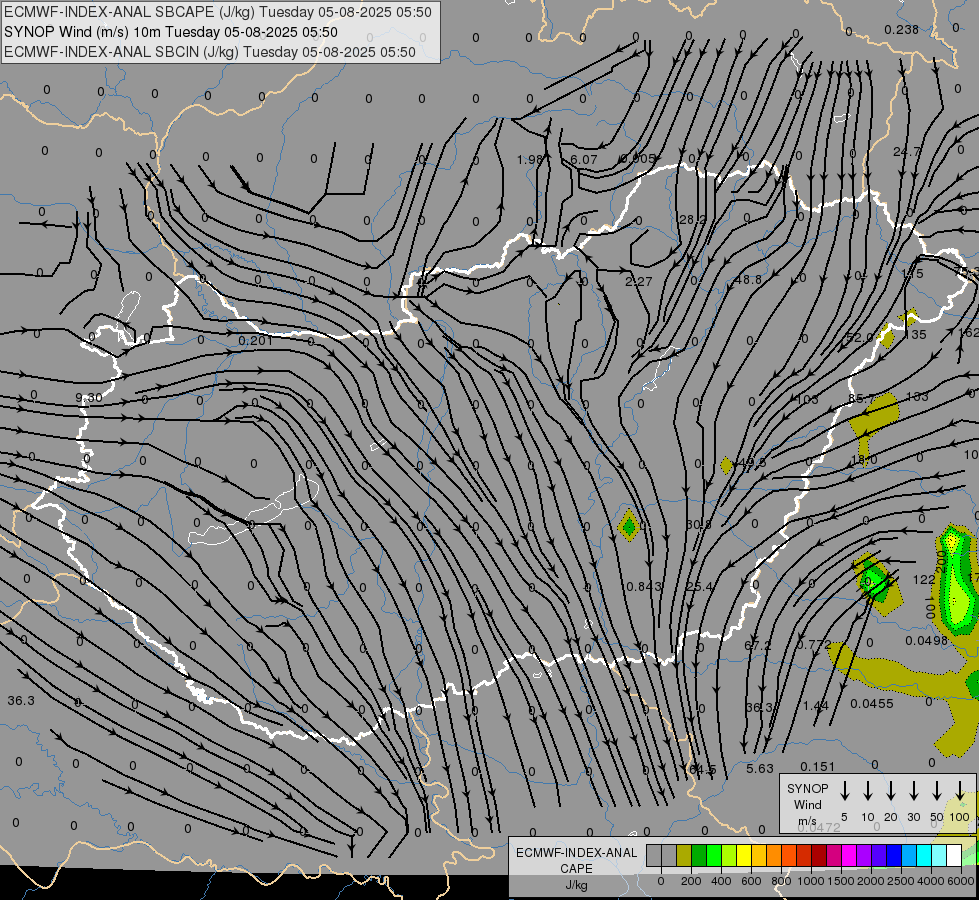Pick the dark green CAPE legend swatch
The height and width of the screenshot is (900, 979).
point(699,855)
